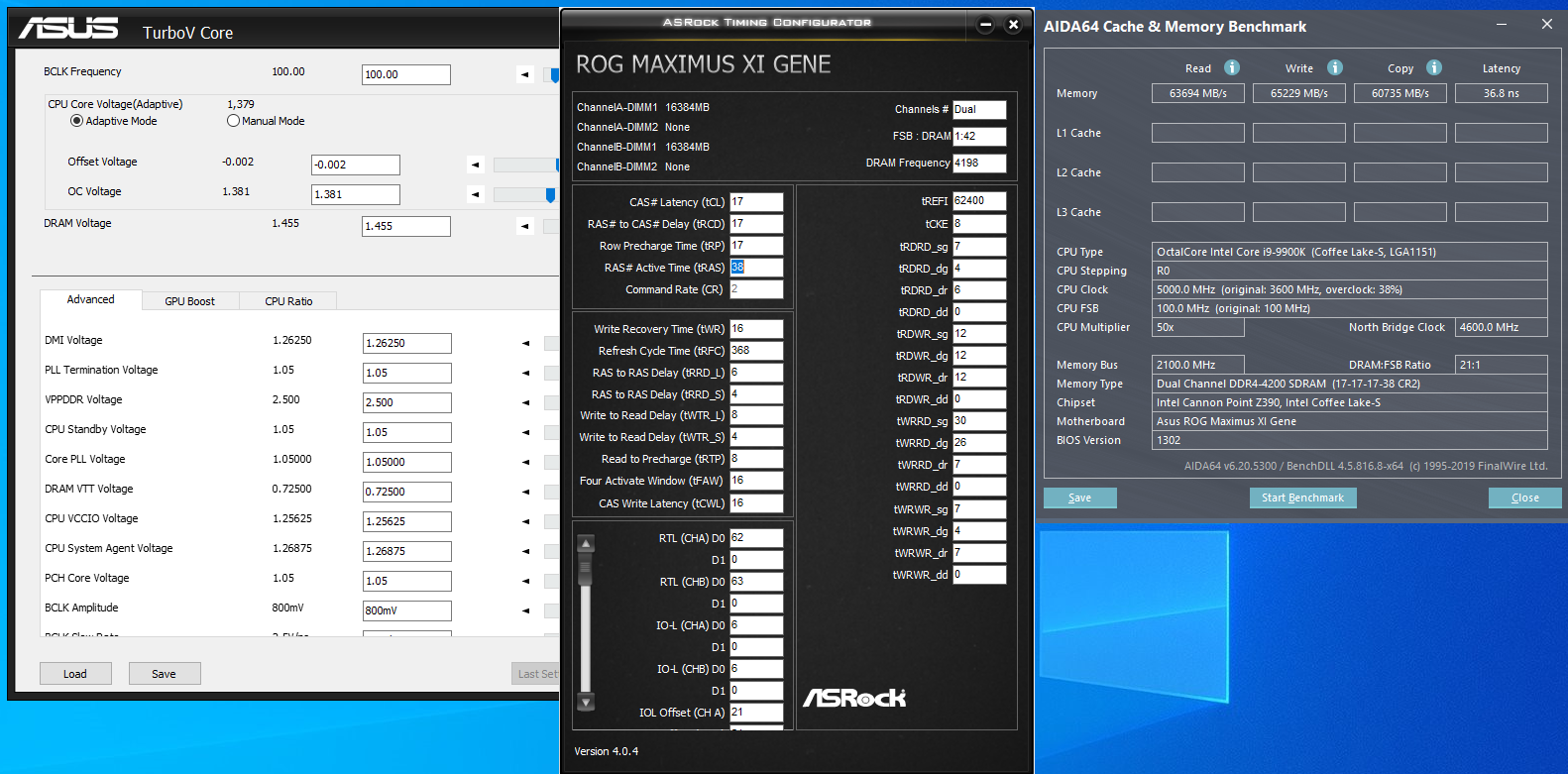1568x774 pixels.
Task: Click the CAS# Latency (tCL) field
Action: click(x=756, y=202)
